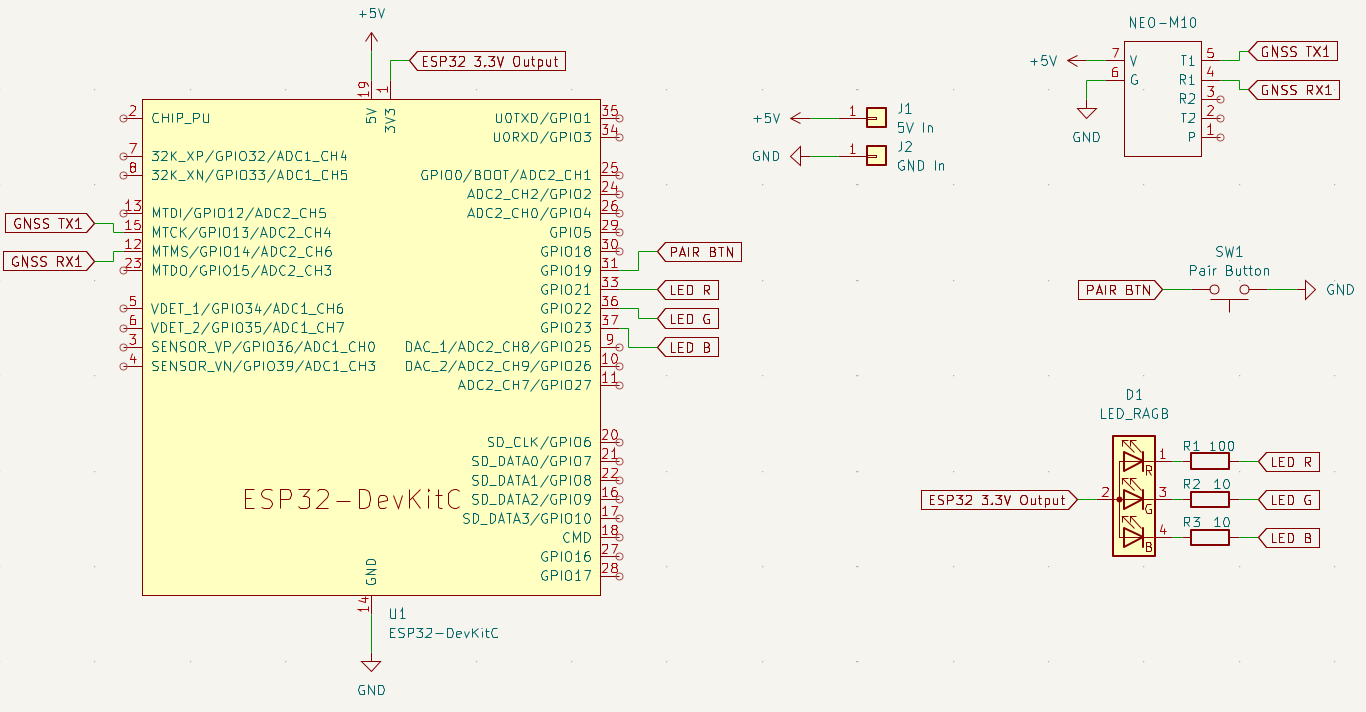Select the GNSS TX1 label beside ESP32 GPIO12
Screen dimensions: 1366x712
pyautogui.click(x=48, y=223)
